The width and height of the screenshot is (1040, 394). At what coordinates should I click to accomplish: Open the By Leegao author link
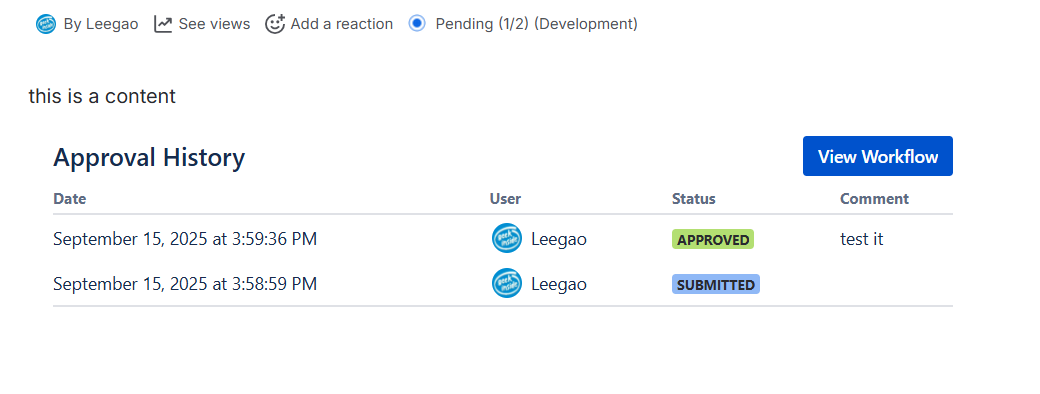(101, 25)
